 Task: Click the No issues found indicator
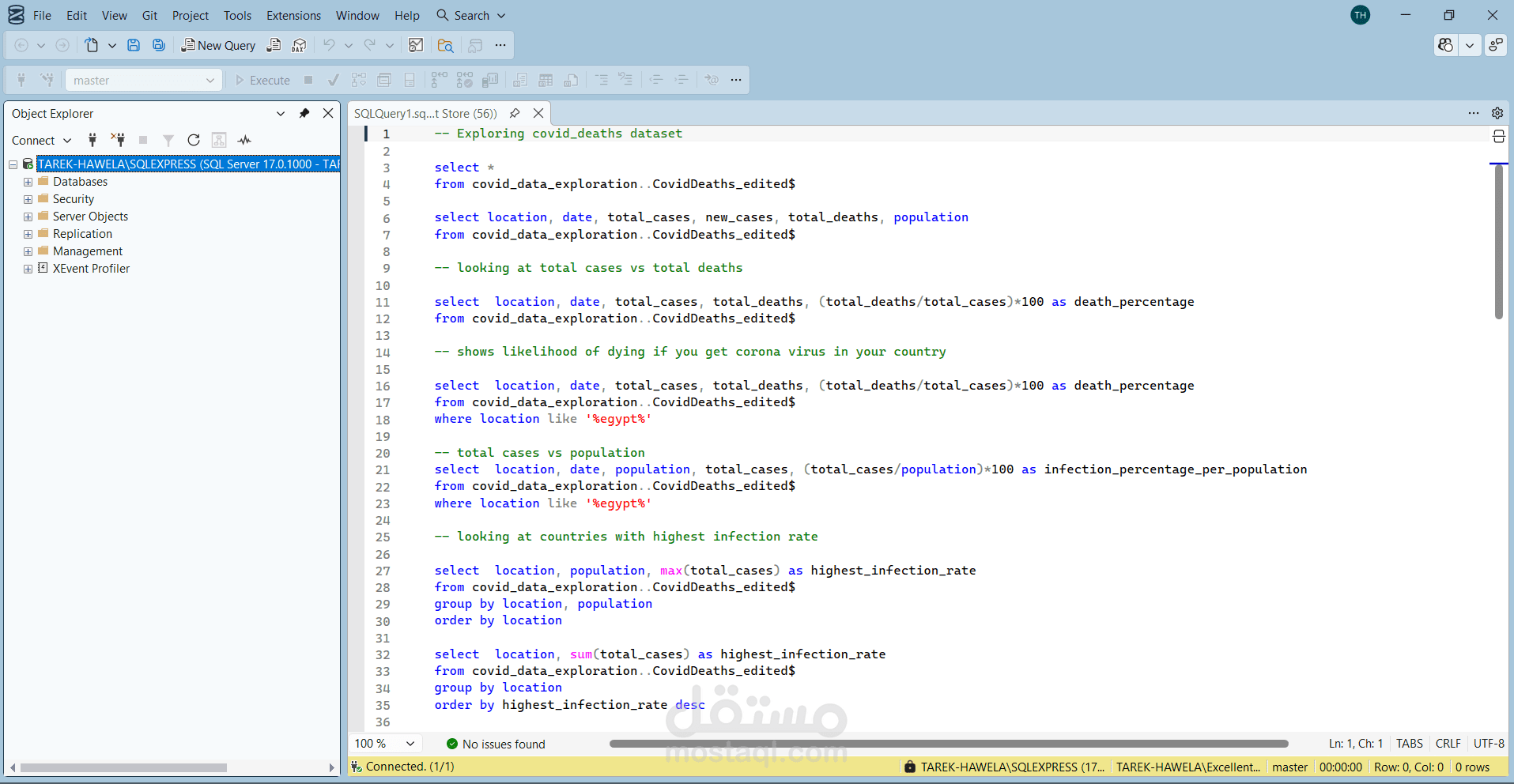pyautogui.click(x=496, y=744)
